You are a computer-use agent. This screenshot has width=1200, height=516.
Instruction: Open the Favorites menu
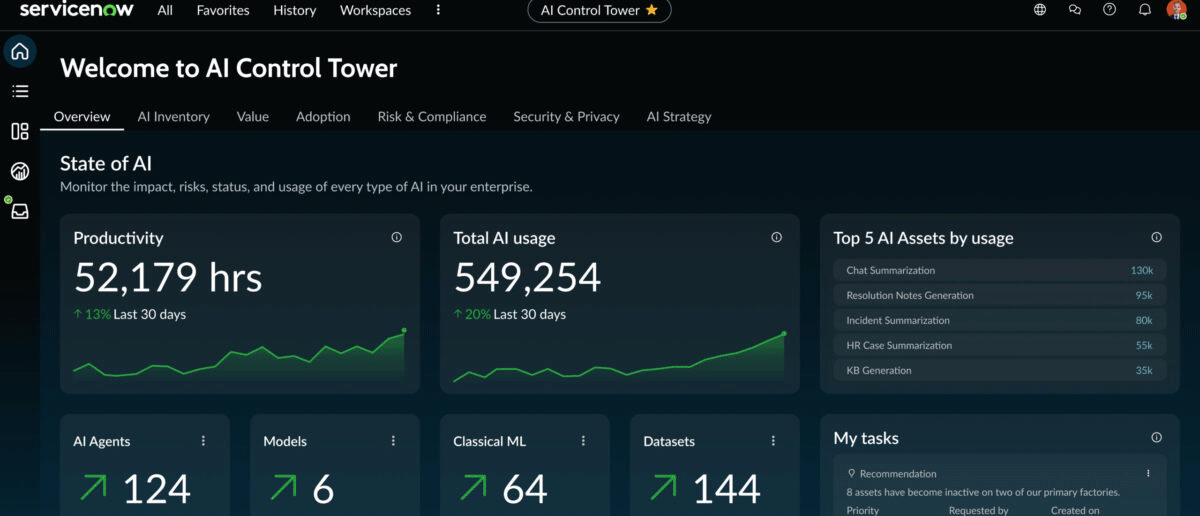[x=223, y=10]
